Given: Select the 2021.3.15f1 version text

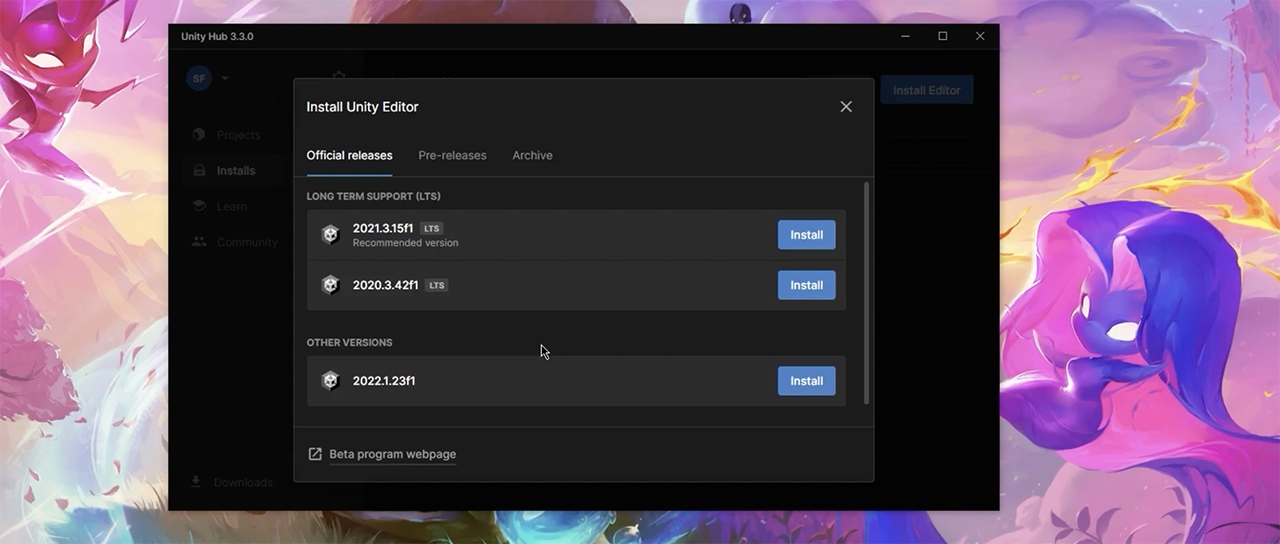Looking at the screenshot, I should (x=383, y=228).
